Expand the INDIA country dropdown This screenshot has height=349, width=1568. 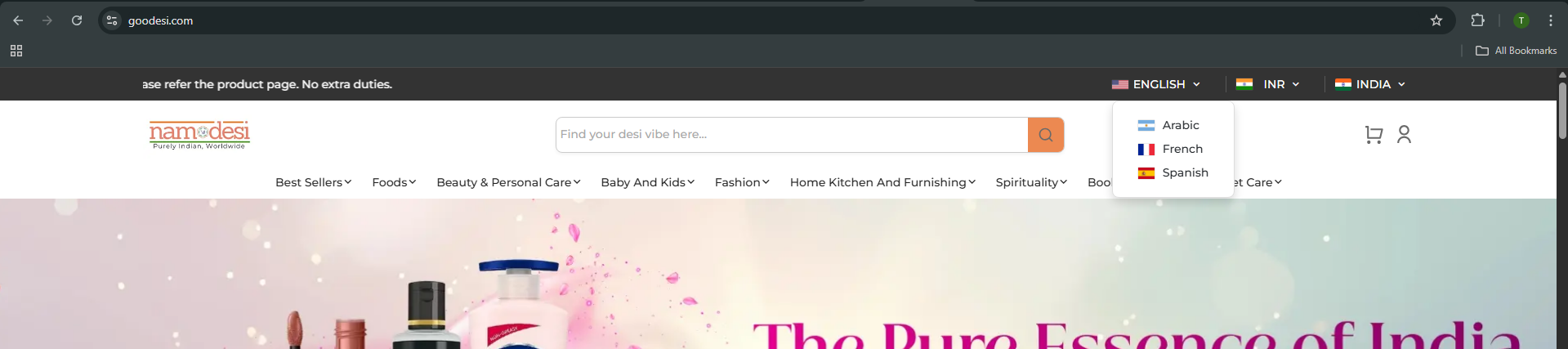click(x=1370, y=84)
